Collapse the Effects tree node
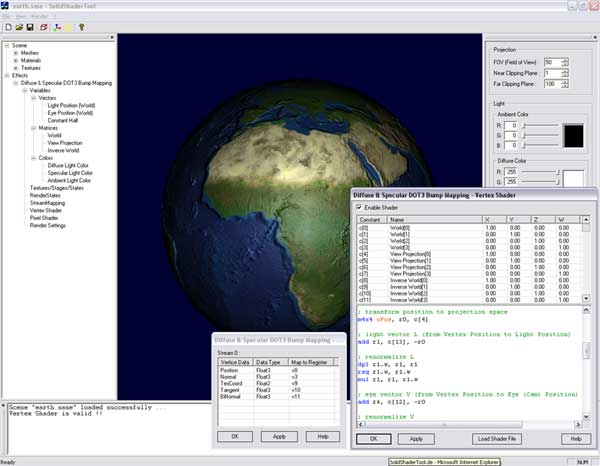The width and height of the screenshot is (600, 466). tap(7, 75)
